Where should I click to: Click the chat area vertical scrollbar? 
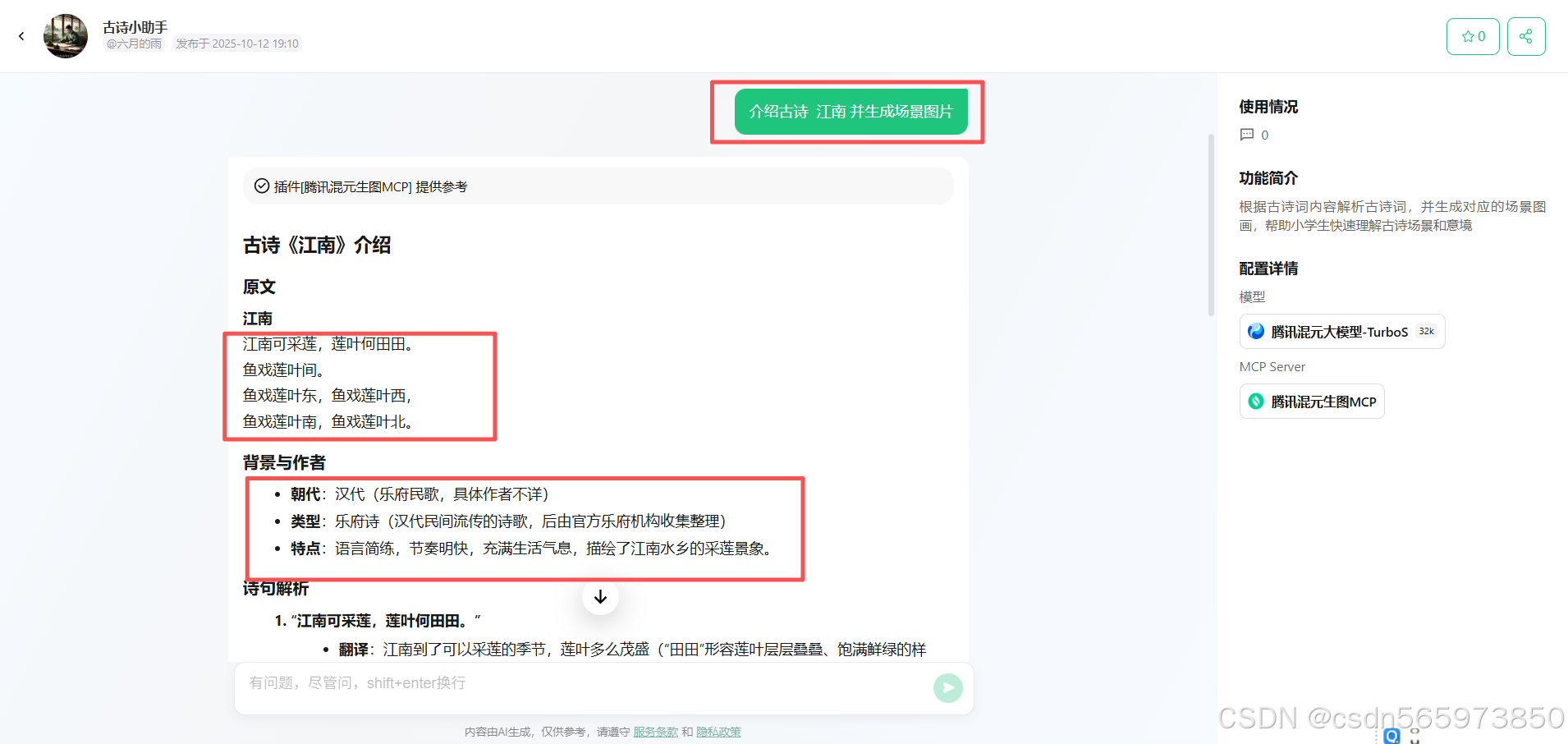[1211, 225]
